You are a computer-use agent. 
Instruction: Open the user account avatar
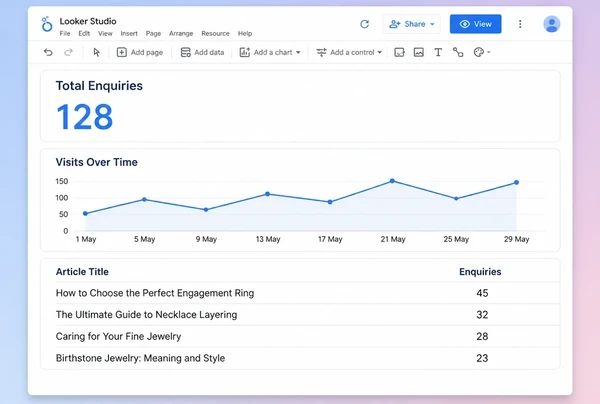tap(552, 24)
